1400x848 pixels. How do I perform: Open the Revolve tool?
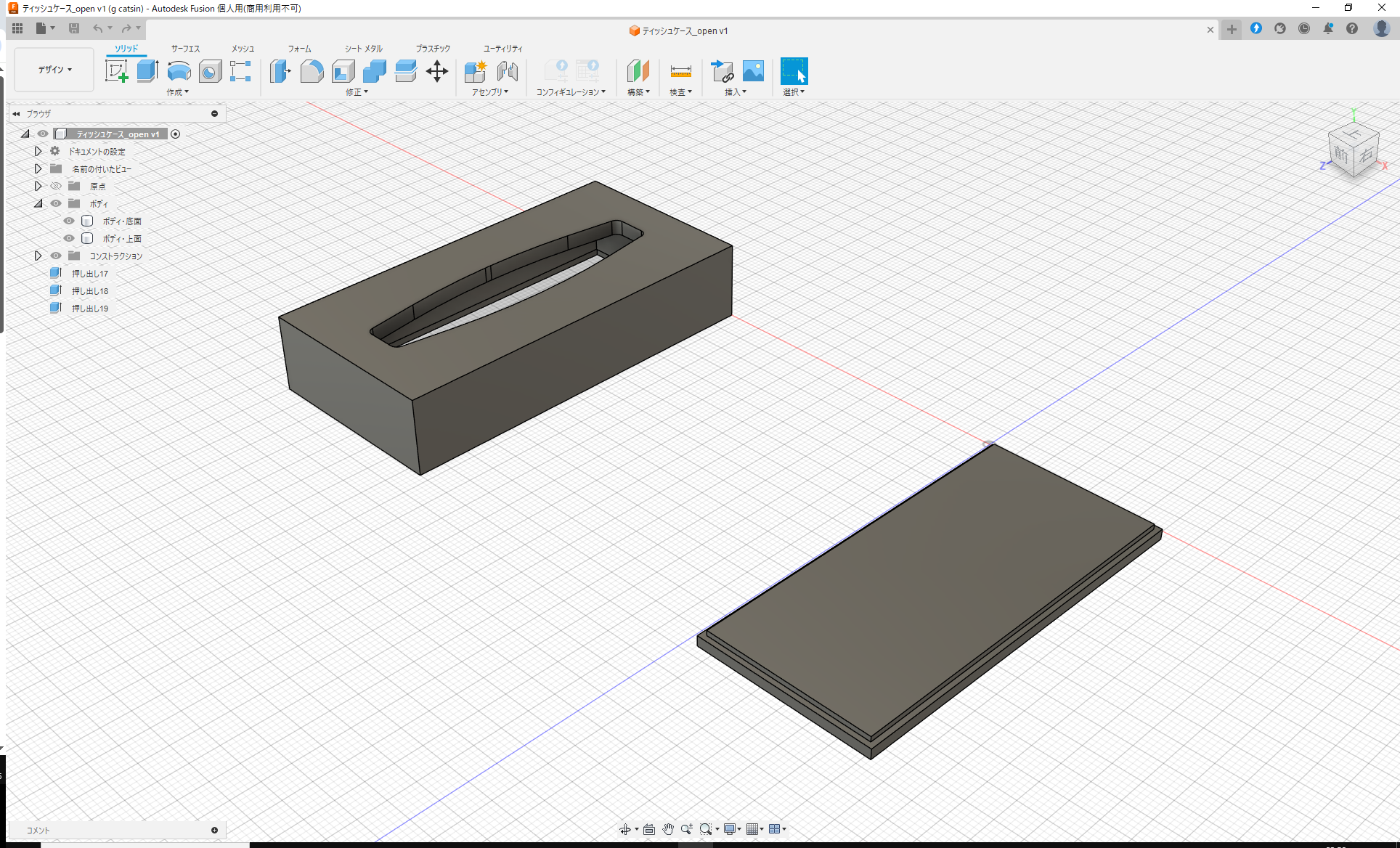pyautogui.click(x=179, y=71)
